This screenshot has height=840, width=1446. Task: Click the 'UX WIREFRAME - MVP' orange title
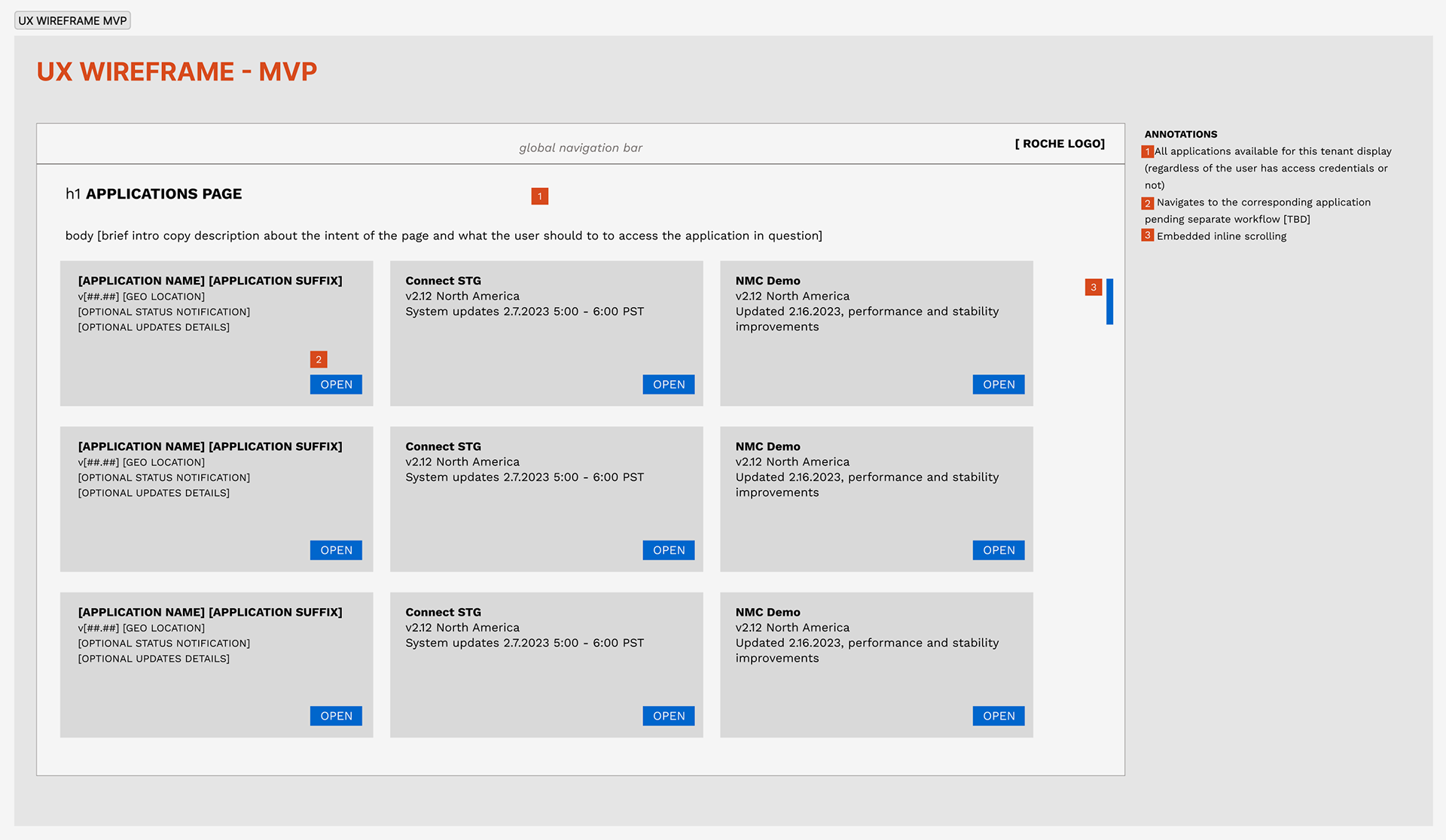point(177,72)
